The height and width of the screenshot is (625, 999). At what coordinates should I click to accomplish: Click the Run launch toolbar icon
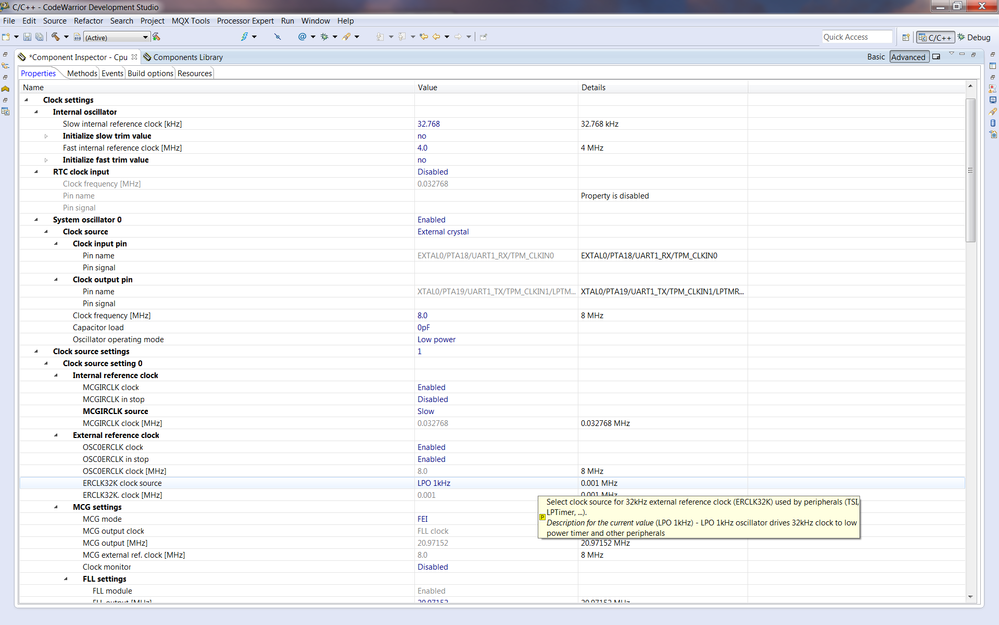tap(346, 37)
